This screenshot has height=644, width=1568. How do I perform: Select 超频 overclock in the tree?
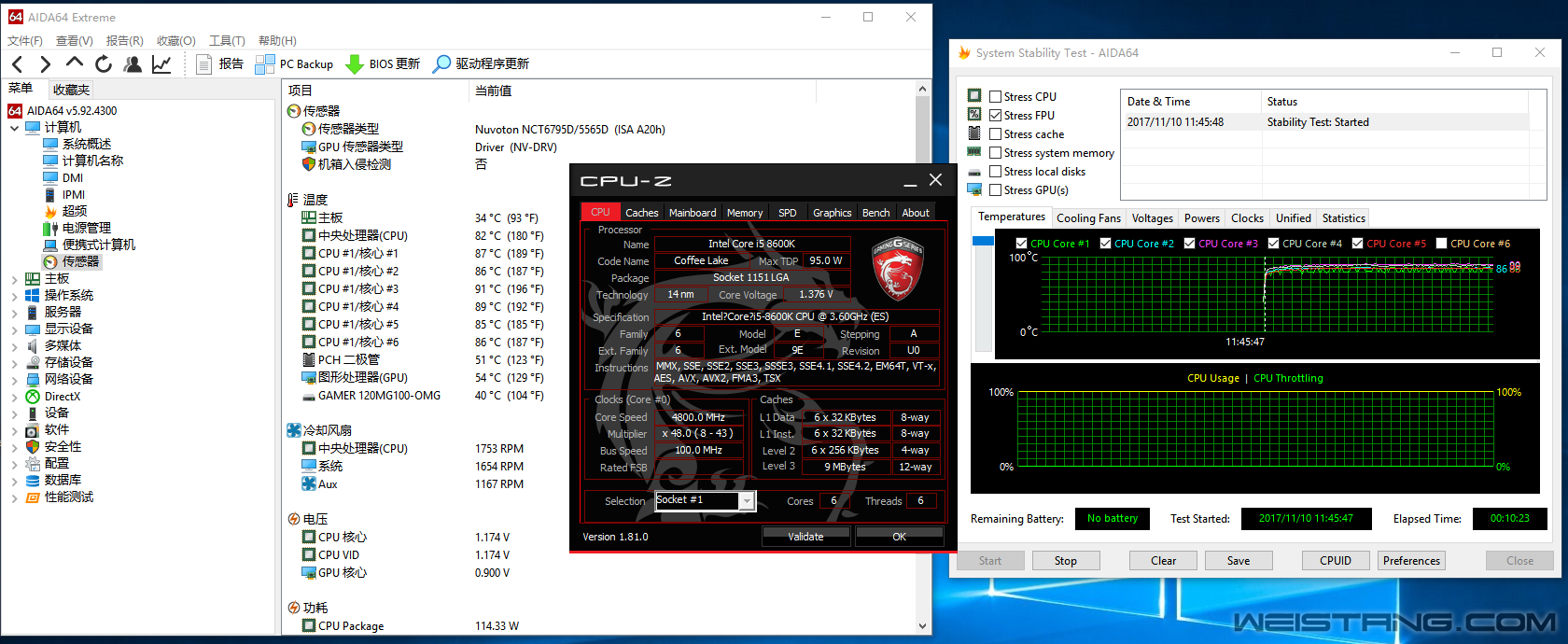[74, 211]
